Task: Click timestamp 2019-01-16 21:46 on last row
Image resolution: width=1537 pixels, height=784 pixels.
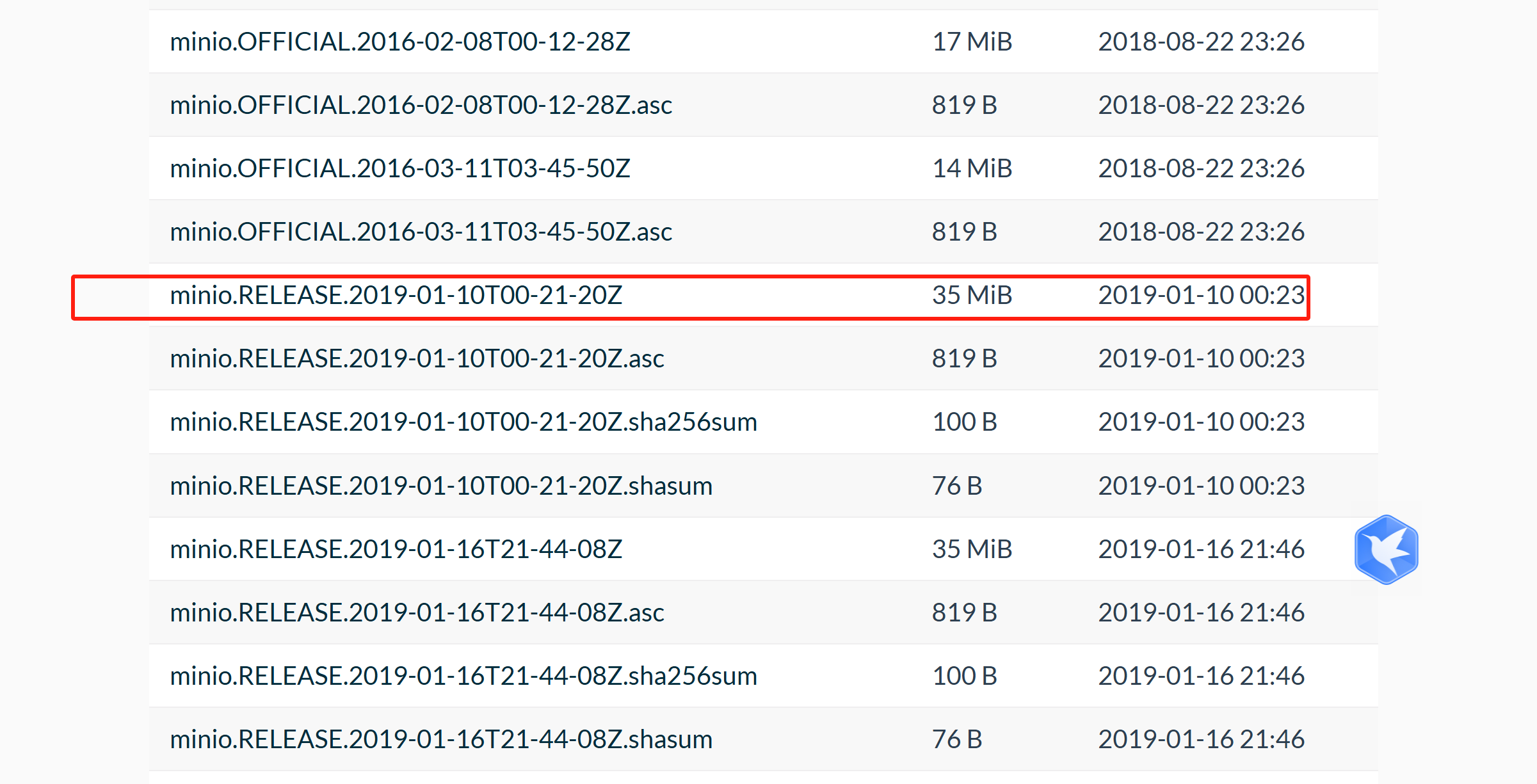Action: click(x=1200, y=739)
